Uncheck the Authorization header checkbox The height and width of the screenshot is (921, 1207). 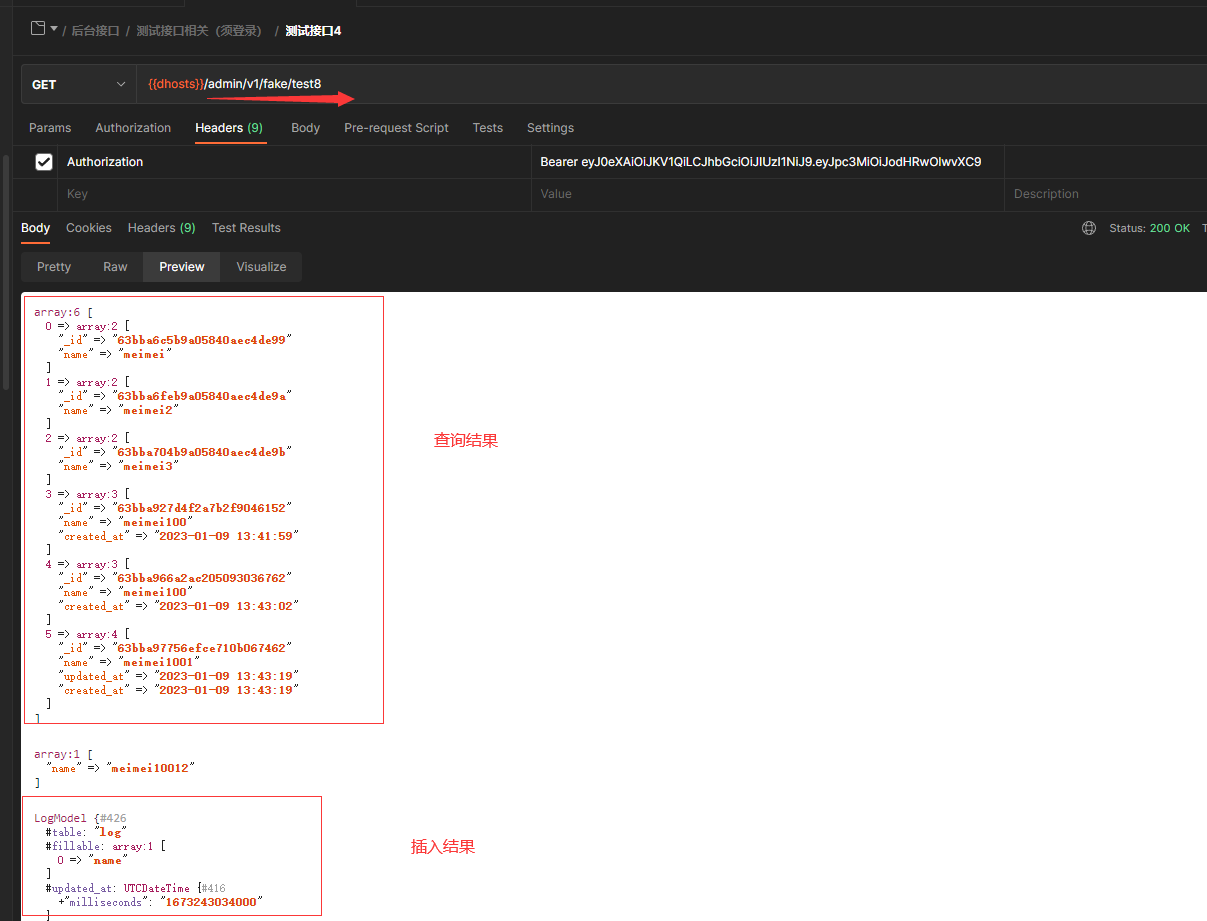tap(44, 162)
